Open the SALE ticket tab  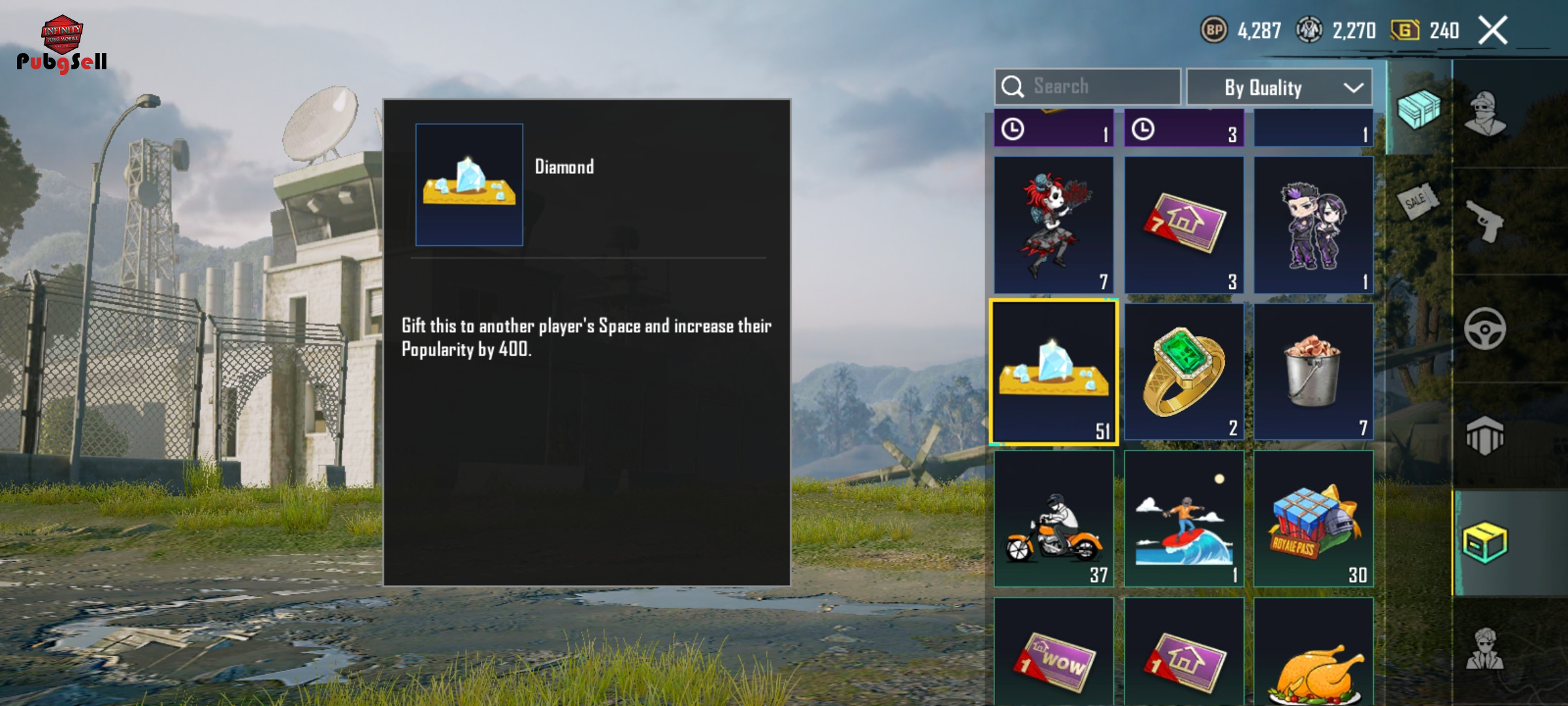coord(1418,201)
